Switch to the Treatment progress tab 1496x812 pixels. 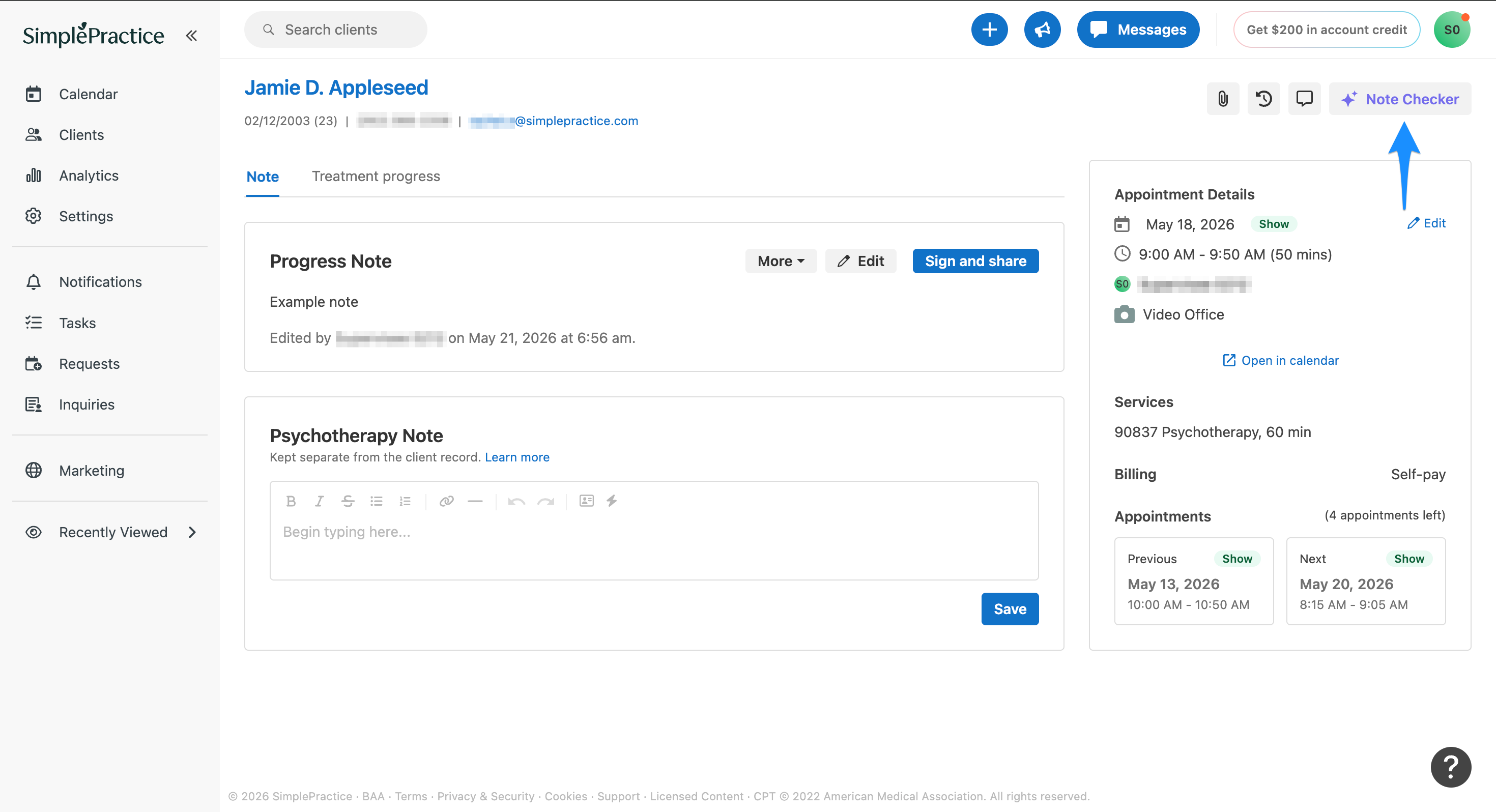[376, 176]
